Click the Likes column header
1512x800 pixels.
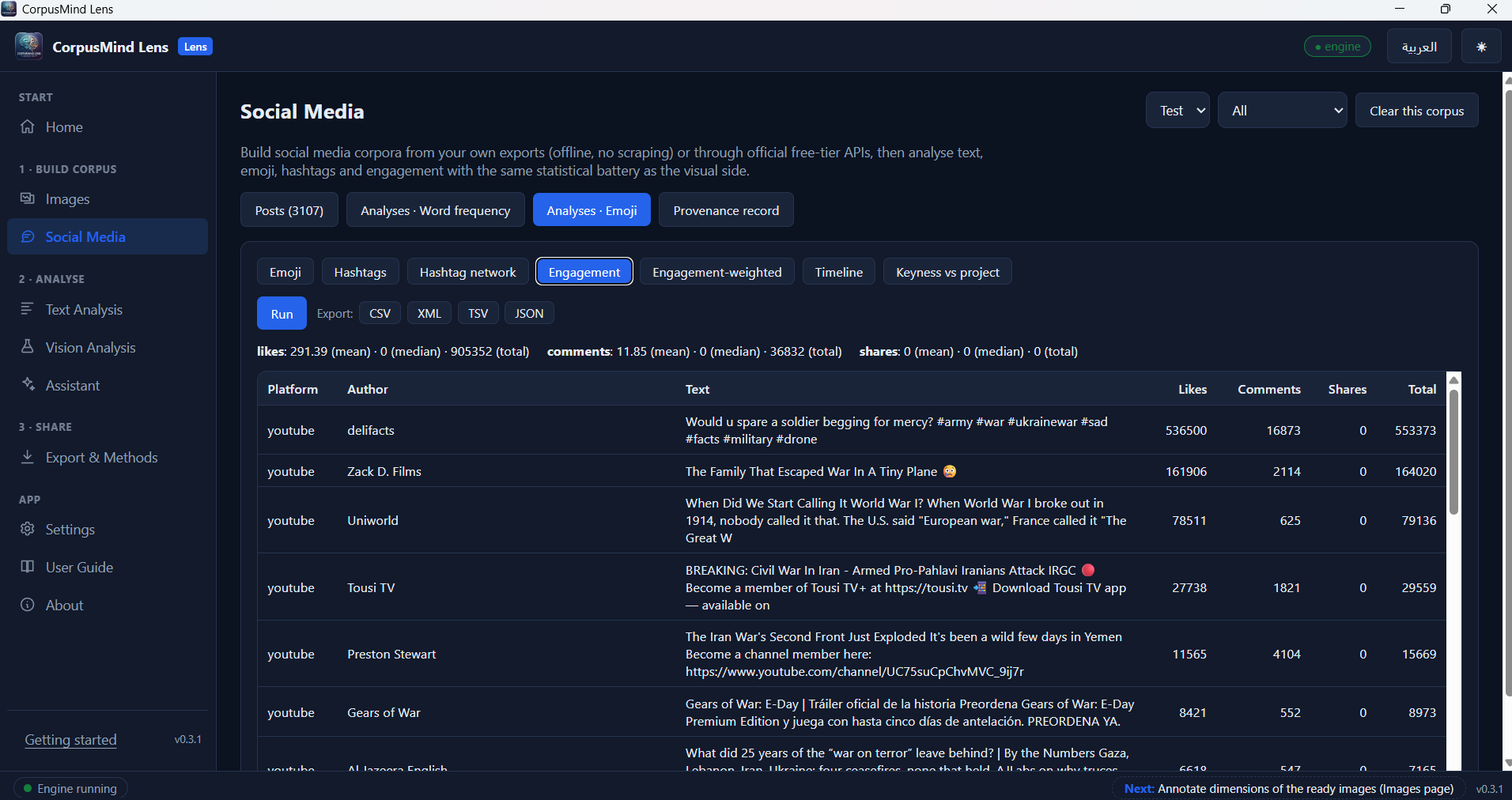tap(1192, 389)
